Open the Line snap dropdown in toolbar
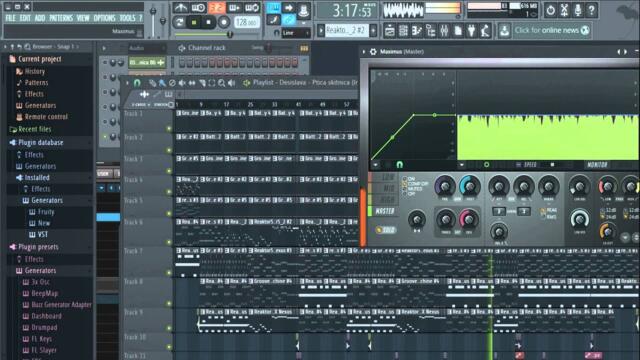This screenshot has width=640, height=360. click(296, 33)
